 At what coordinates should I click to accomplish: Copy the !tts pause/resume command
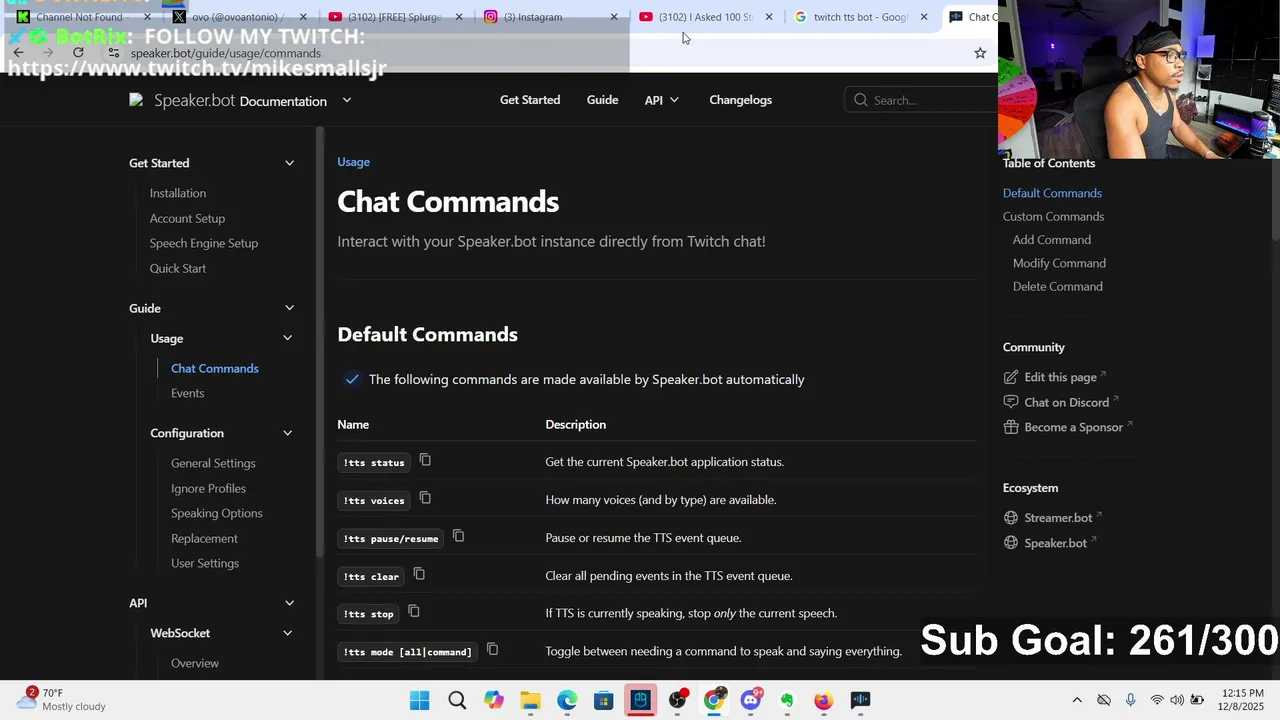(458, 536)
